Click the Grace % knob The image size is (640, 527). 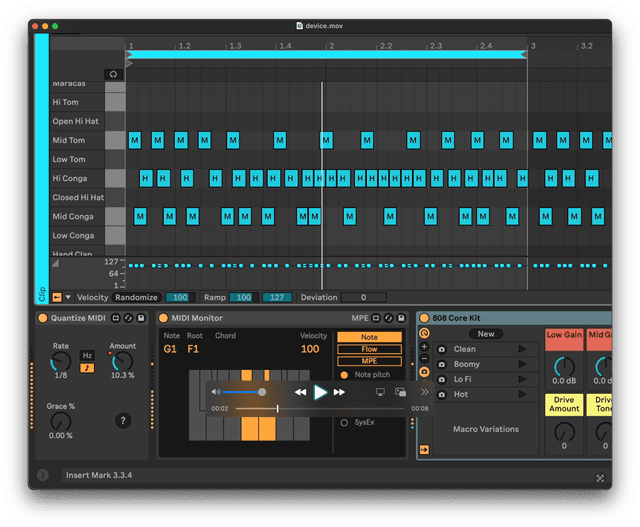coord(60,422)
